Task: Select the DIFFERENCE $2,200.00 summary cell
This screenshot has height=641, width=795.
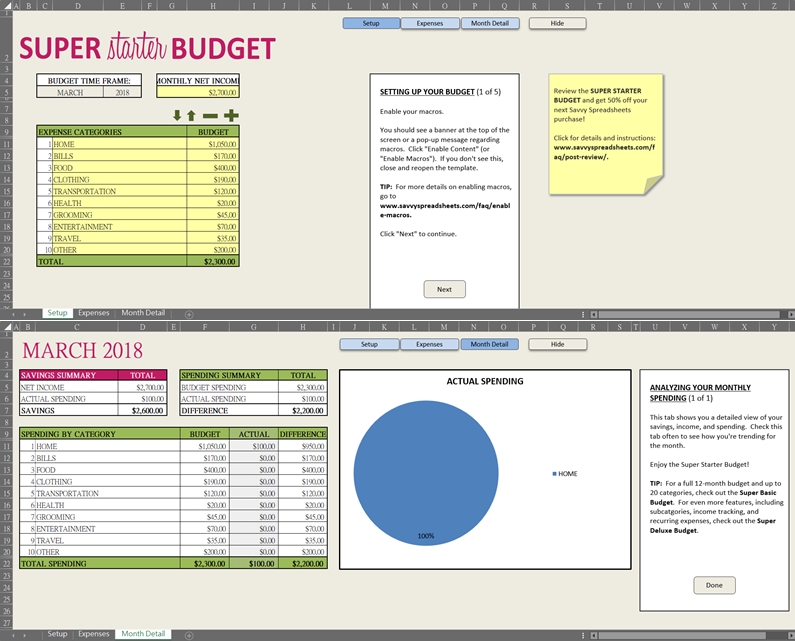Action: tap(303, 410)
